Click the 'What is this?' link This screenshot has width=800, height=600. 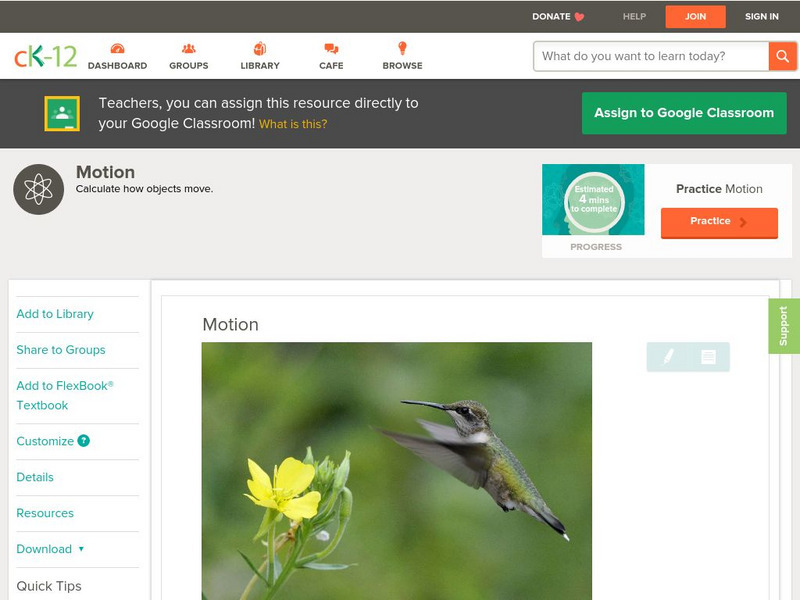[293, 124]
